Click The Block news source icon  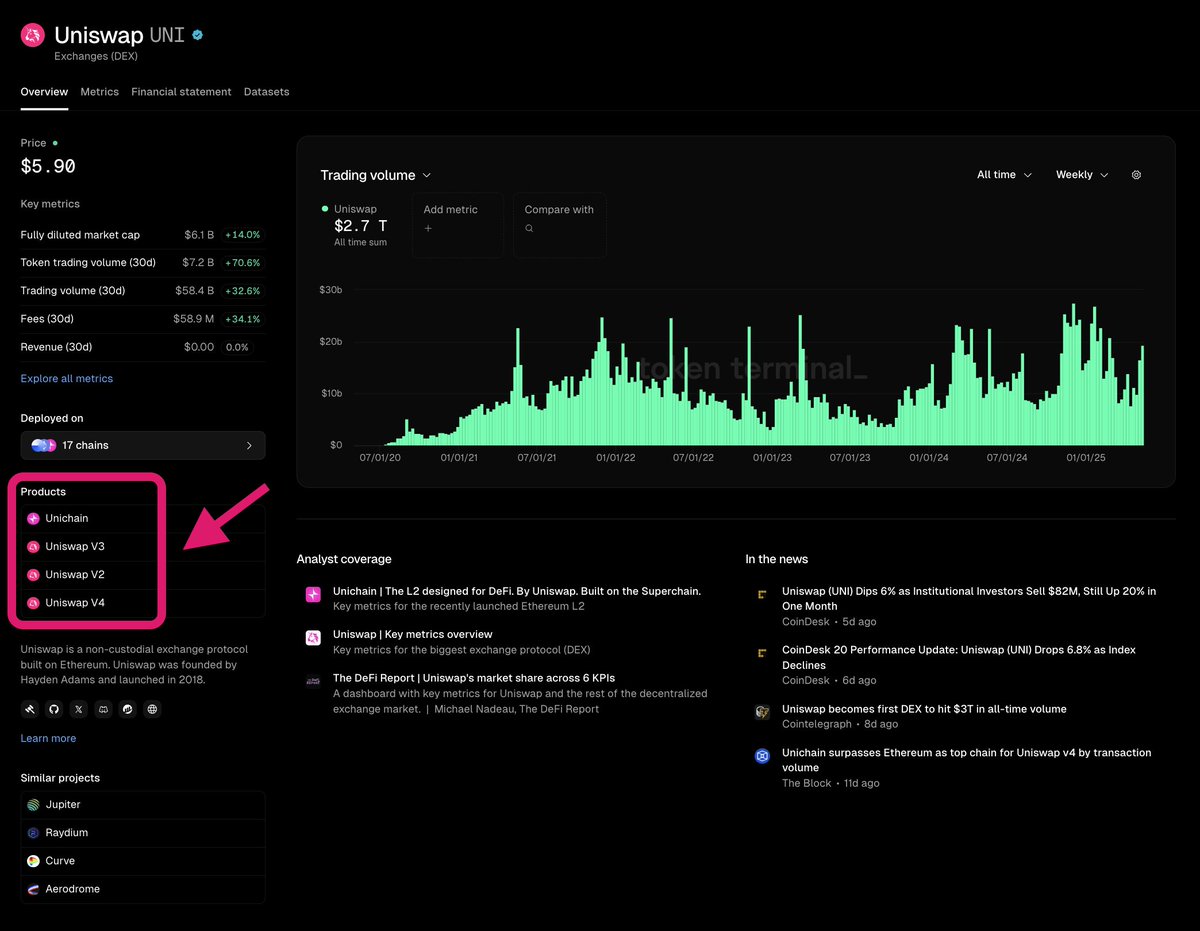click(762, 756)
